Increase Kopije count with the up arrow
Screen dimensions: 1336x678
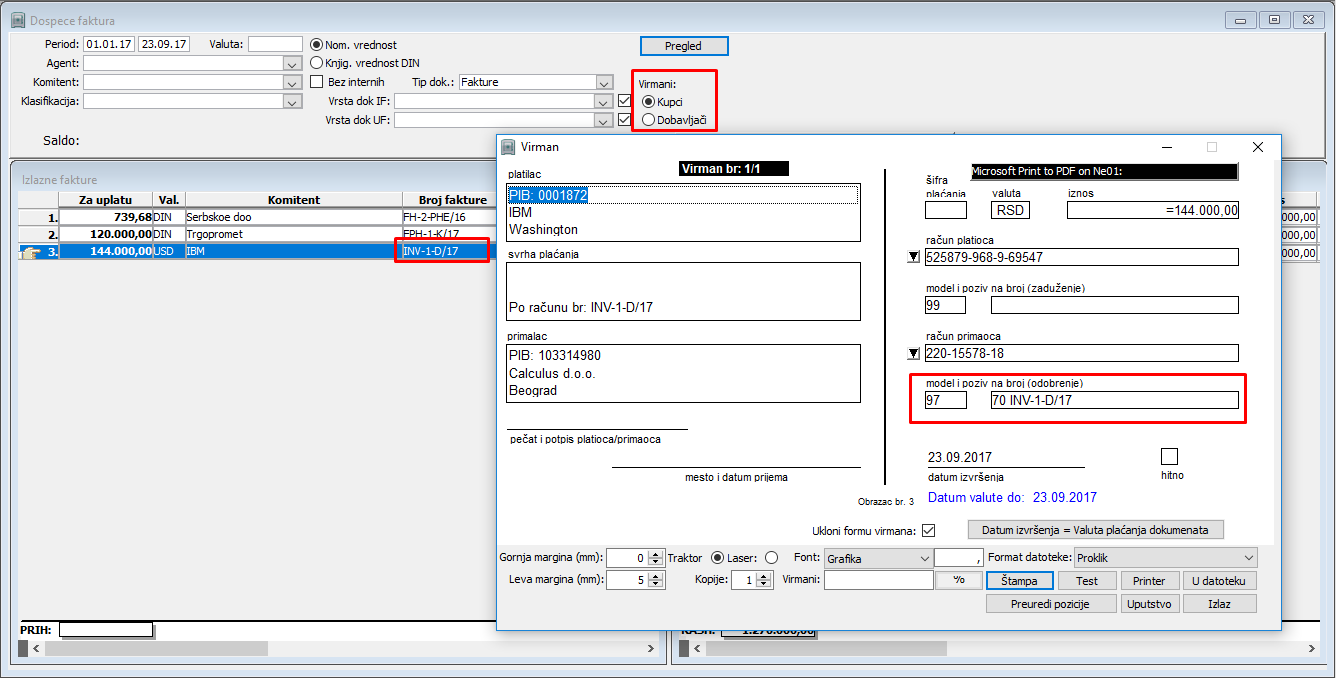point(766,576)
